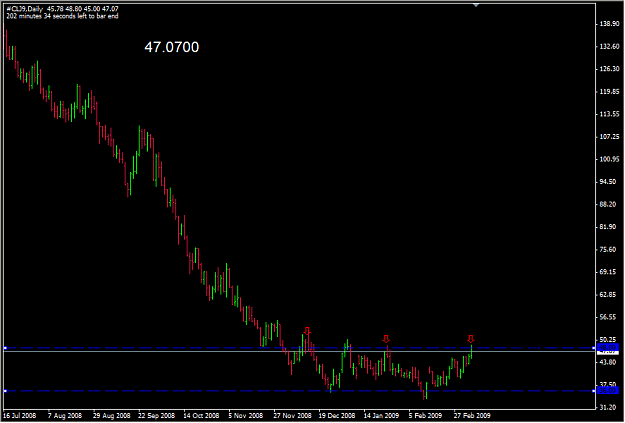
Task: Click the blue 36.00 price label
Action: 608,390
